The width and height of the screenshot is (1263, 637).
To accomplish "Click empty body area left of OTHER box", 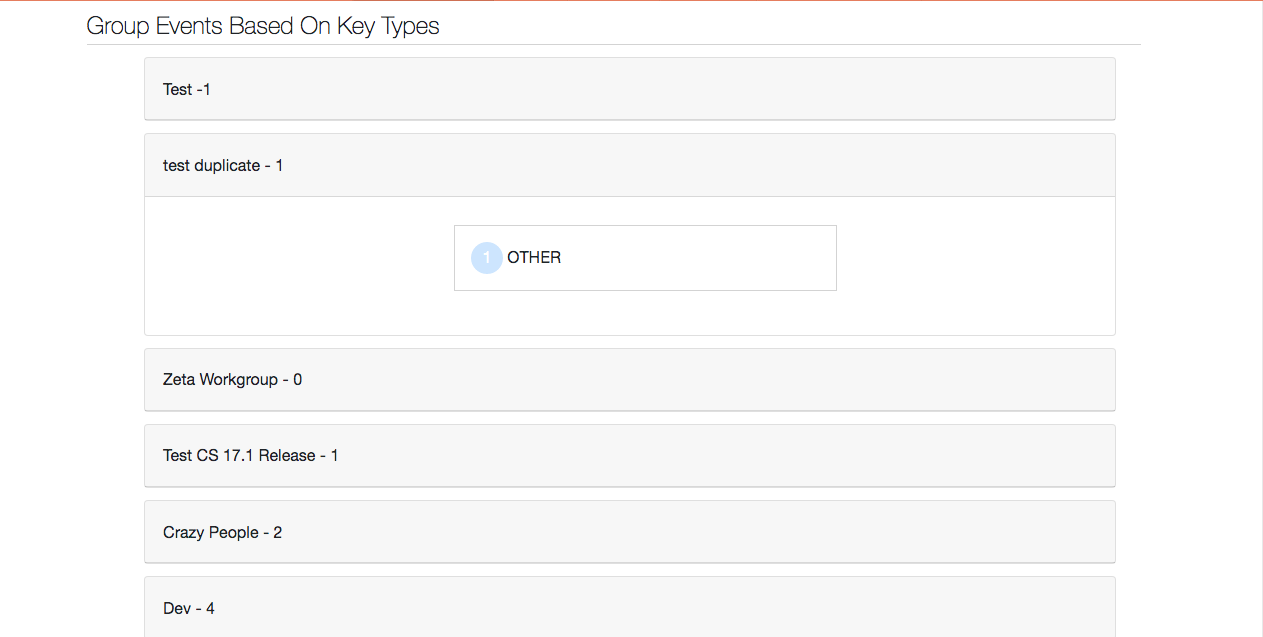I will tap(300, 265).
